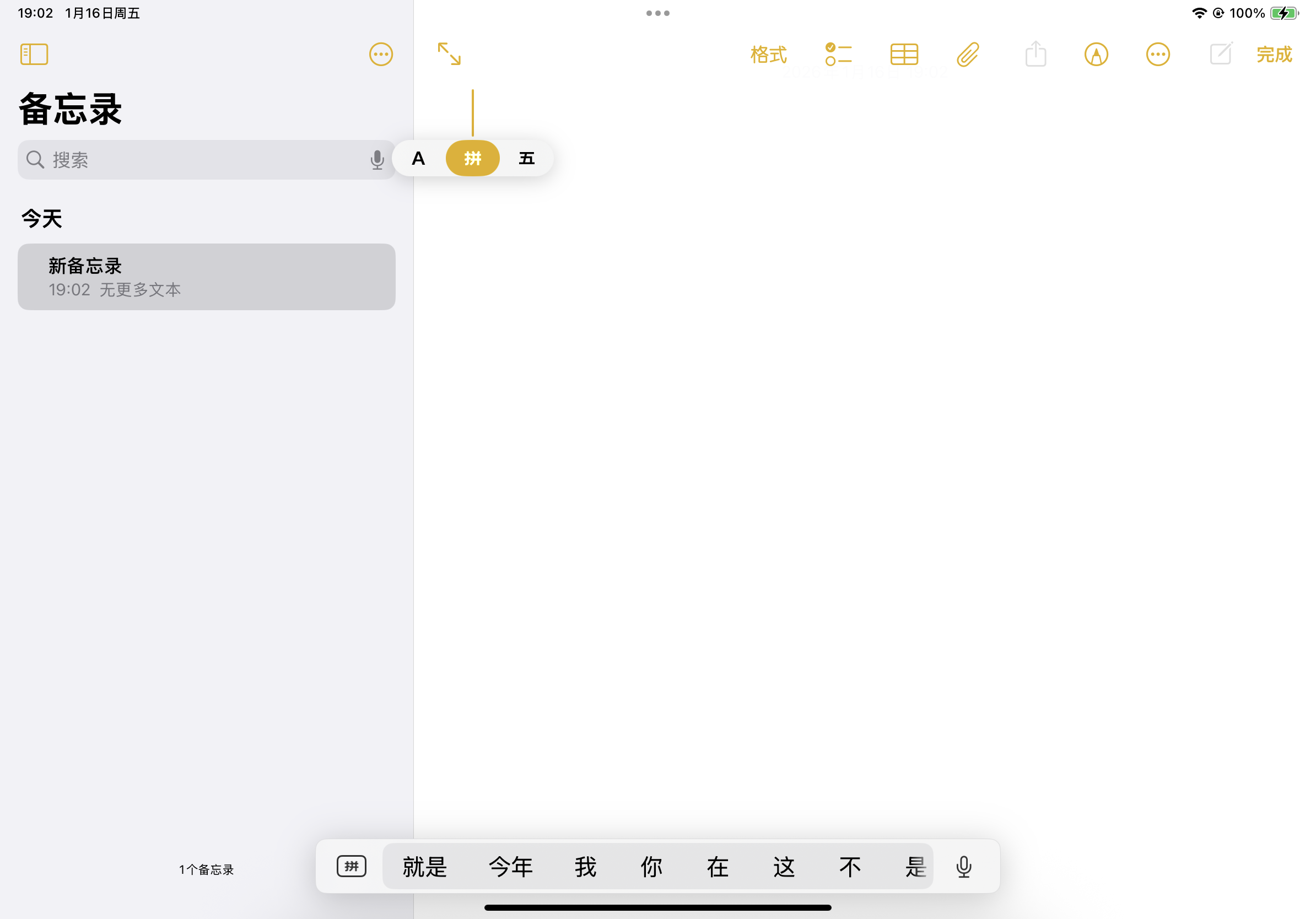Open the share sheet icon
Image resolution: width=1316 pixels, height=919 pixels.
point(1035,55)
